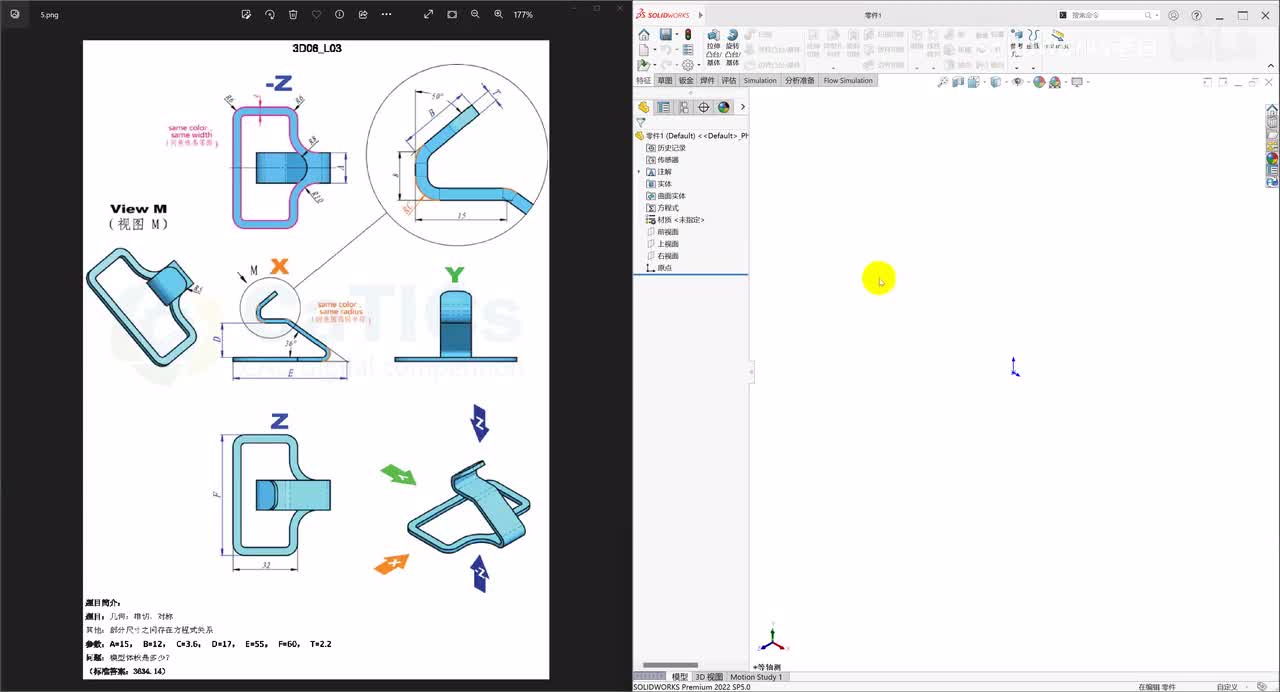Screen dimensions: 1280x692
Task: Open the FeatureManager design tree tab
Action: [643, 107]
